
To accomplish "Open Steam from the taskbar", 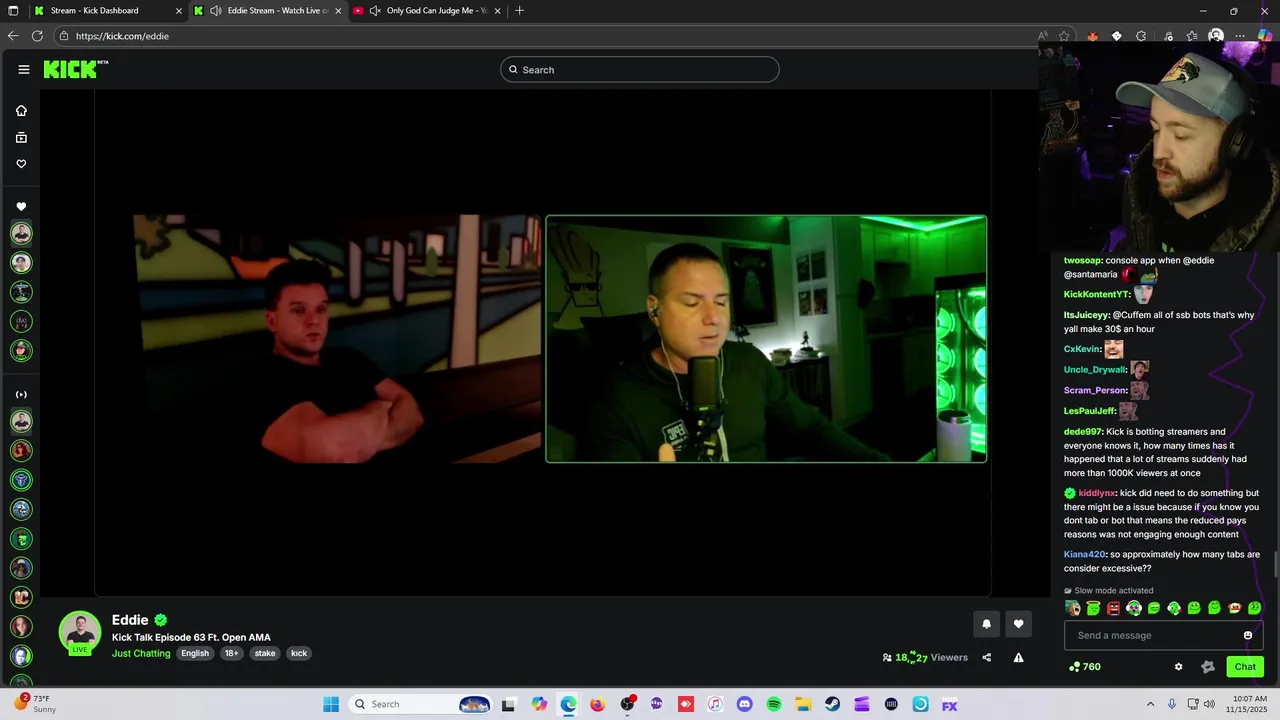I will (832, 704).
